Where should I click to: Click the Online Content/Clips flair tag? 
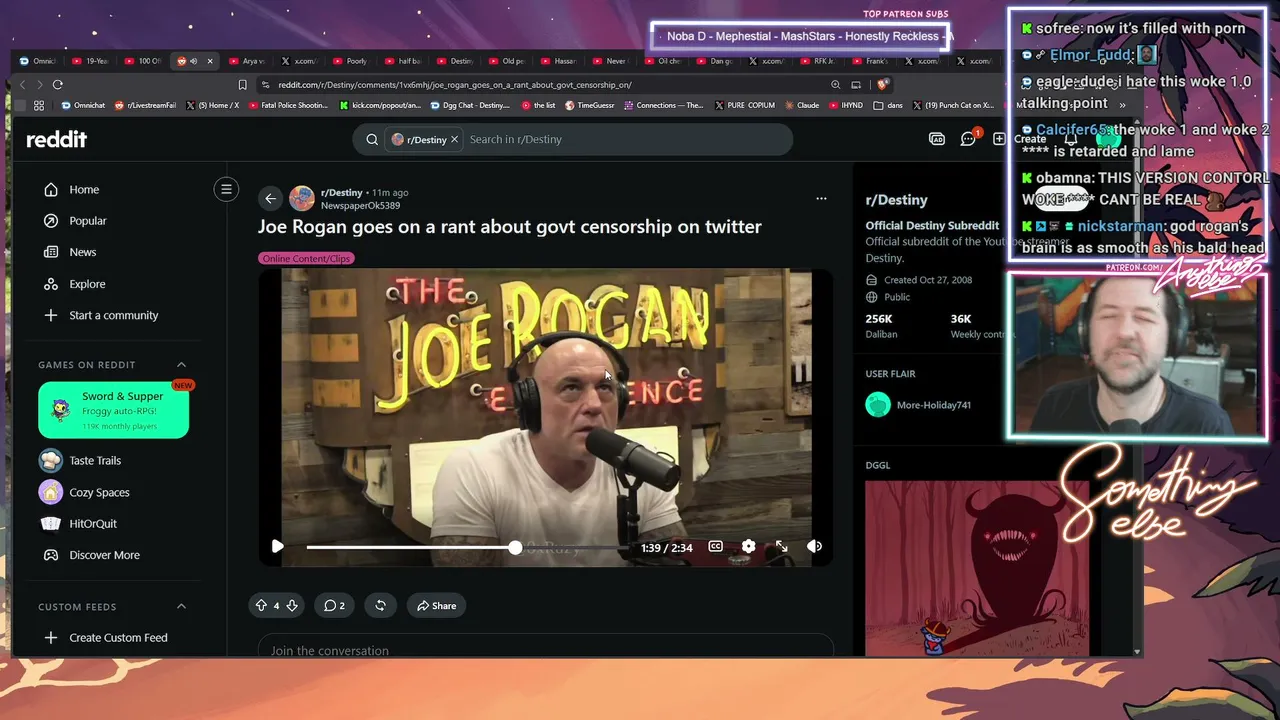point(307,258)
